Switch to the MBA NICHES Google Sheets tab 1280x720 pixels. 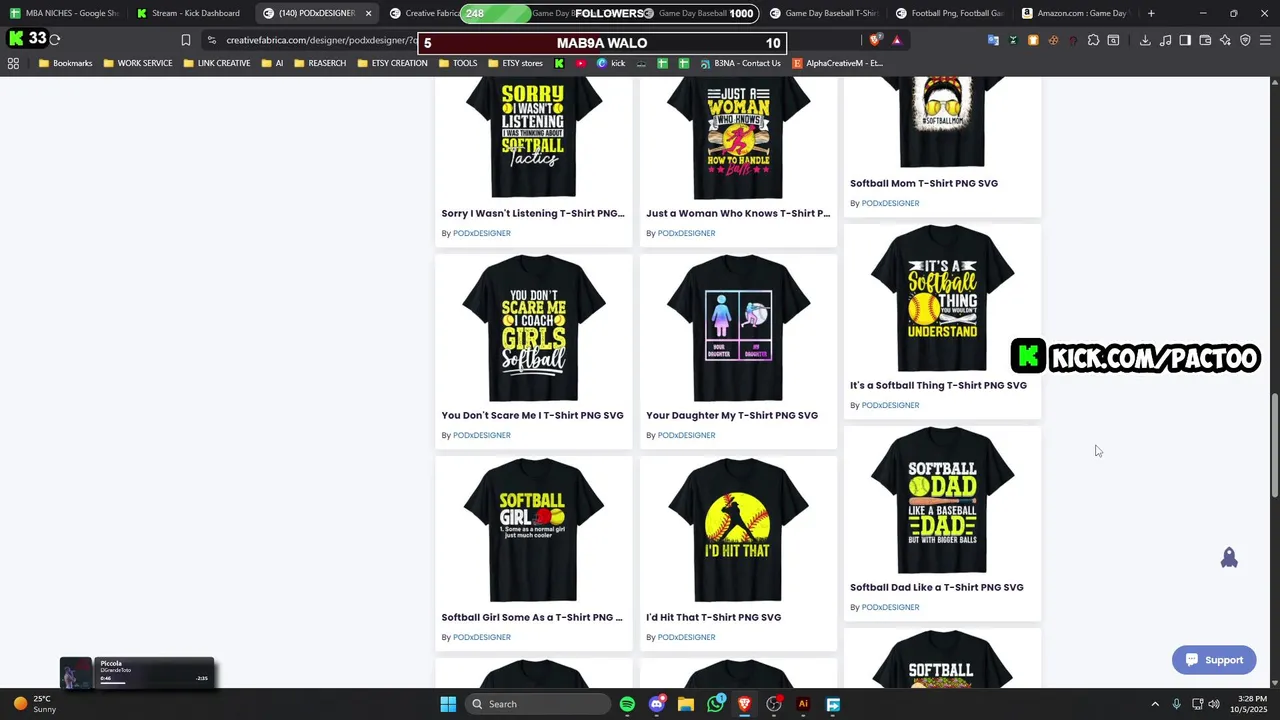(x=64, y=13)
